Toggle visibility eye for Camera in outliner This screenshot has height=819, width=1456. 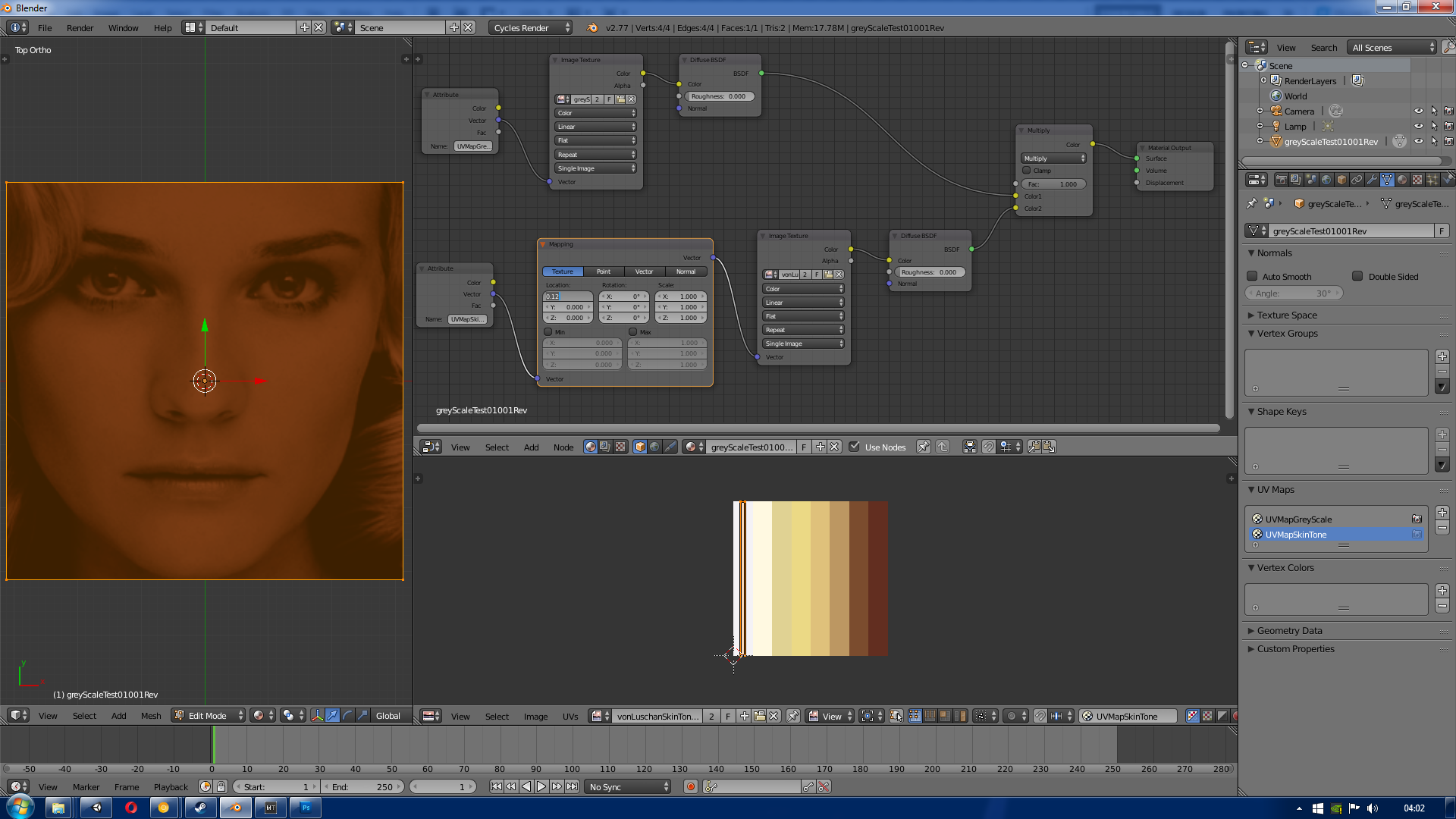1418,111
